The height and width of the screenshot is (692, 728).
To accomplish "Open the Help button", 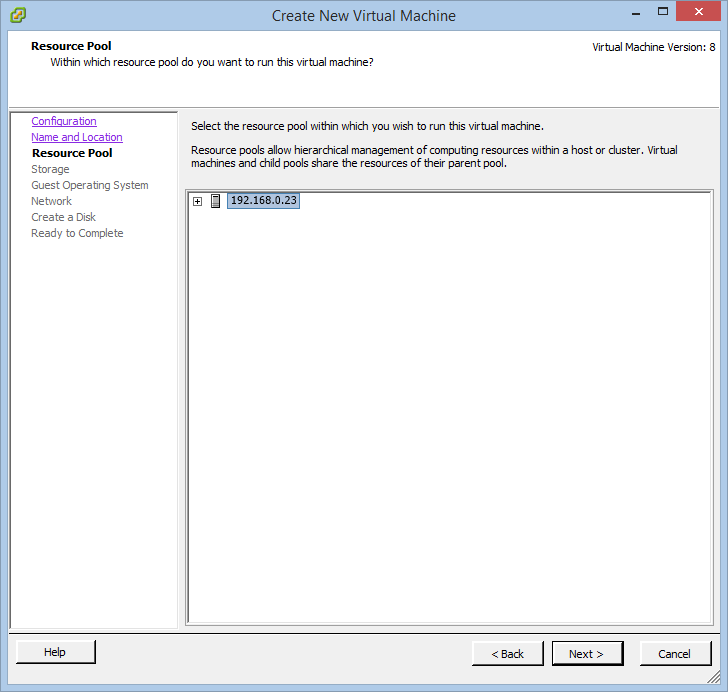I will 56,652.
